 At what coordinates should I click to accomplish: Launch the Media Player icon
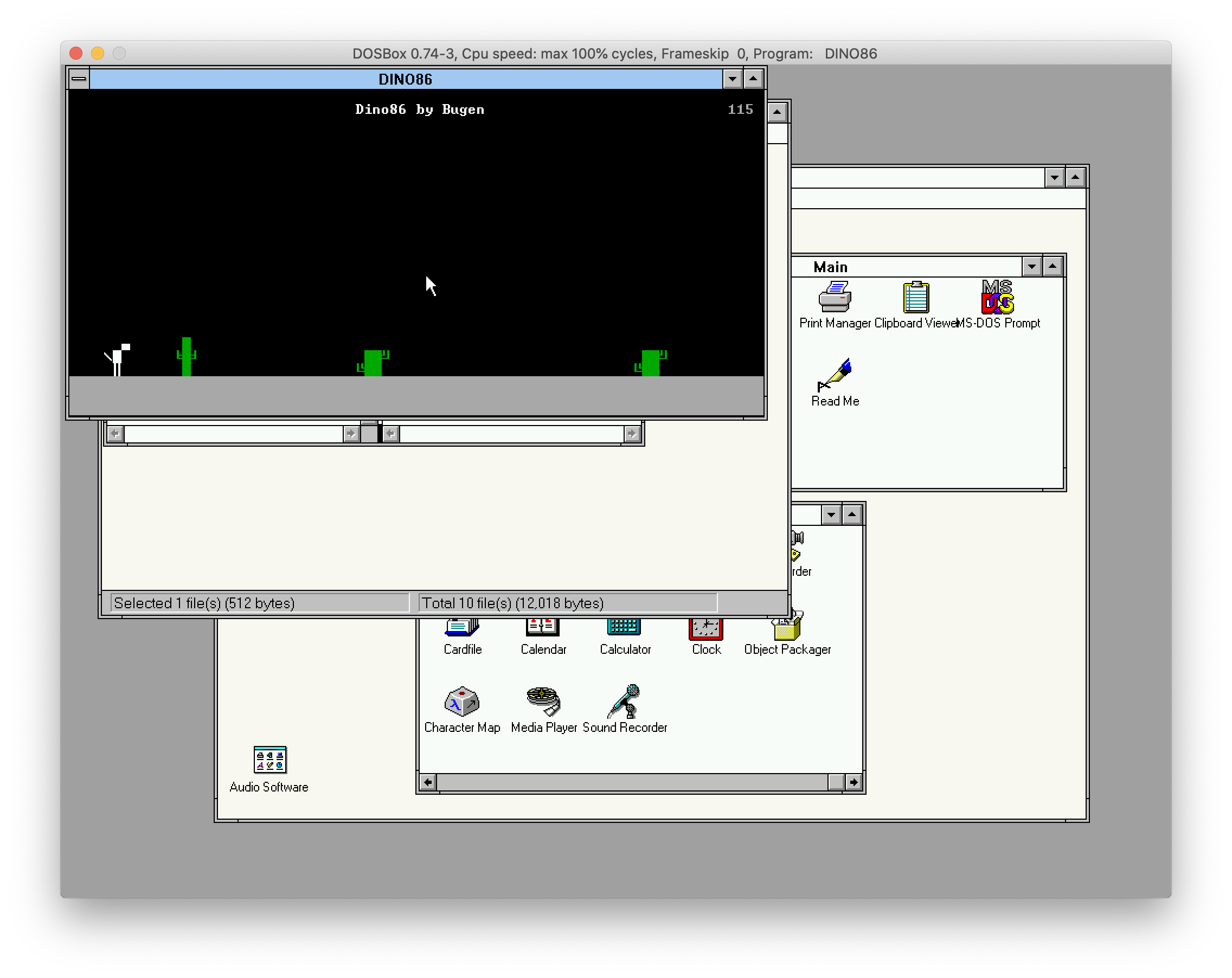tap(543, 702)
